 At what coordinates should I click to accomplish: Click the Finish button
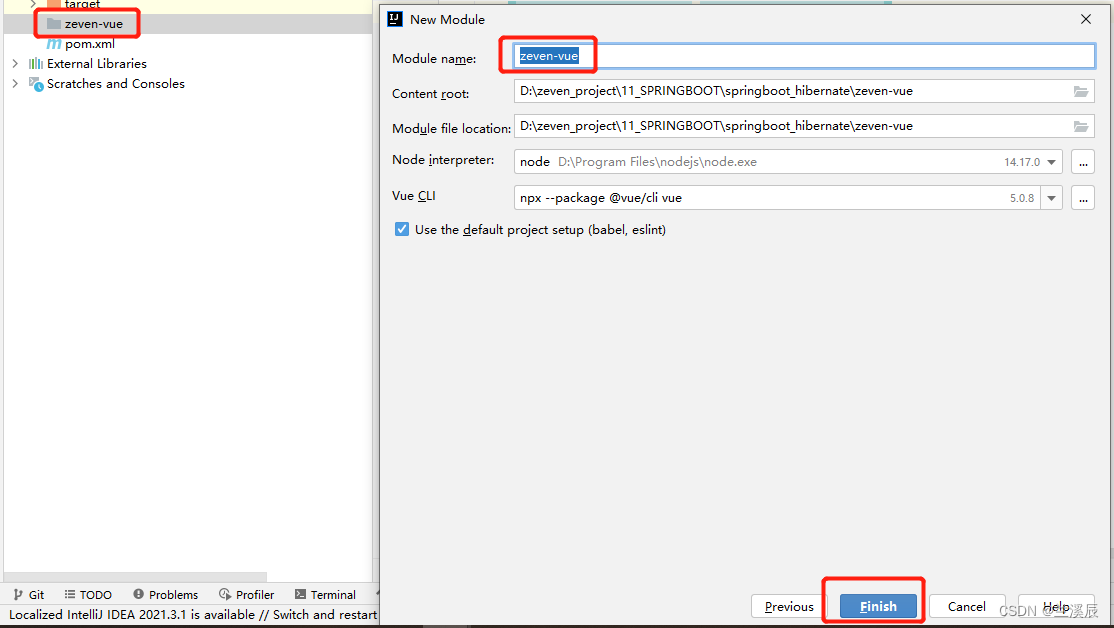click(878, 607)
